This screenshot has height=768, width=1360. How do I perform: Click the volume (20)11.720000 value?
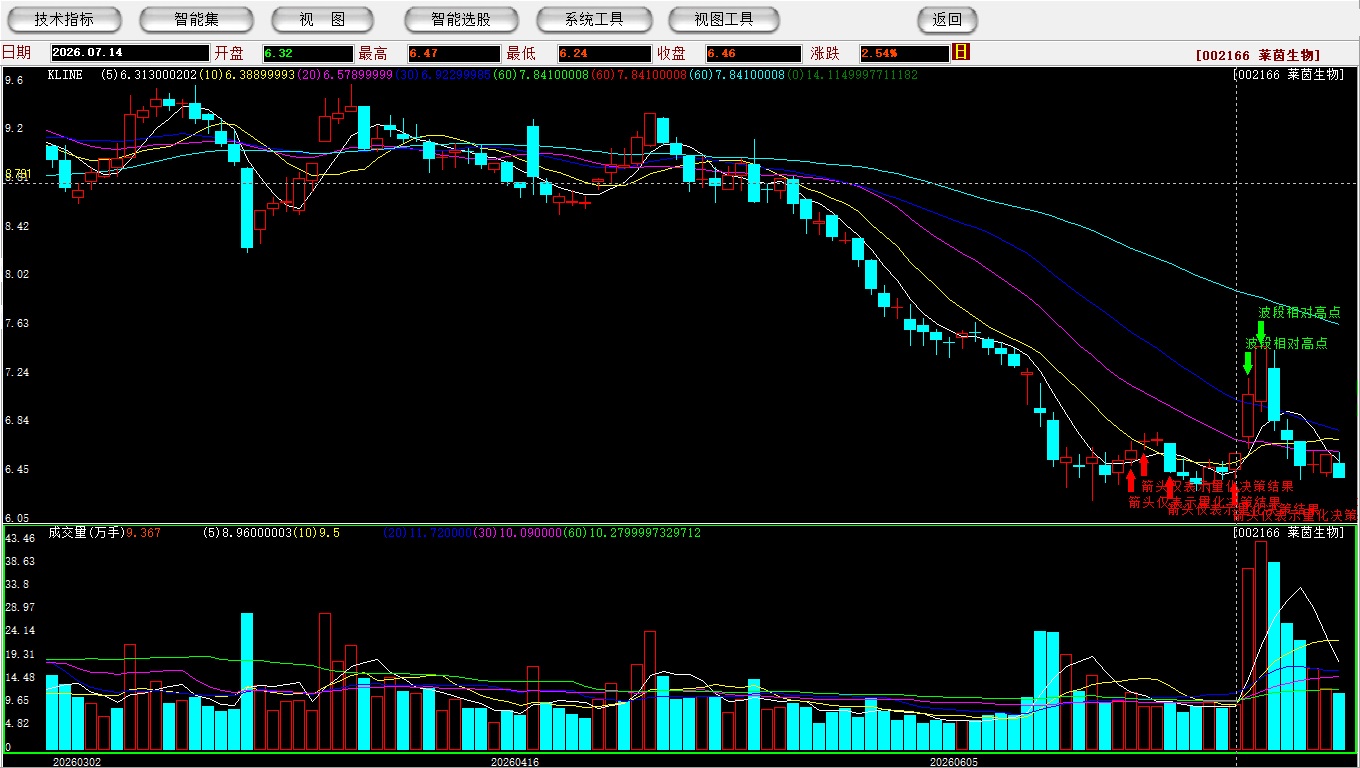428,533
